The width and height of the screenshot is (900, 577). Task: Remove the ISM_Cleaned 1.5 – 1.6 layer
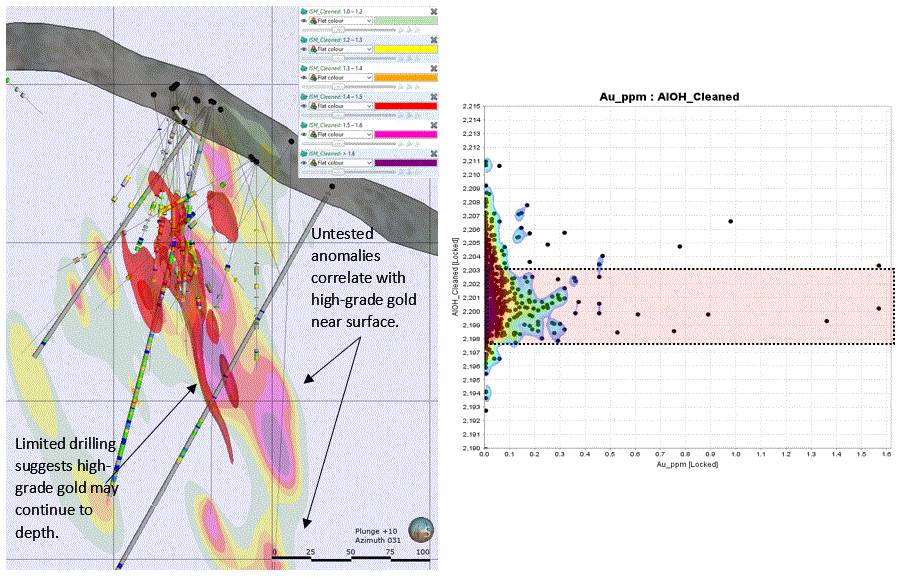434,125
